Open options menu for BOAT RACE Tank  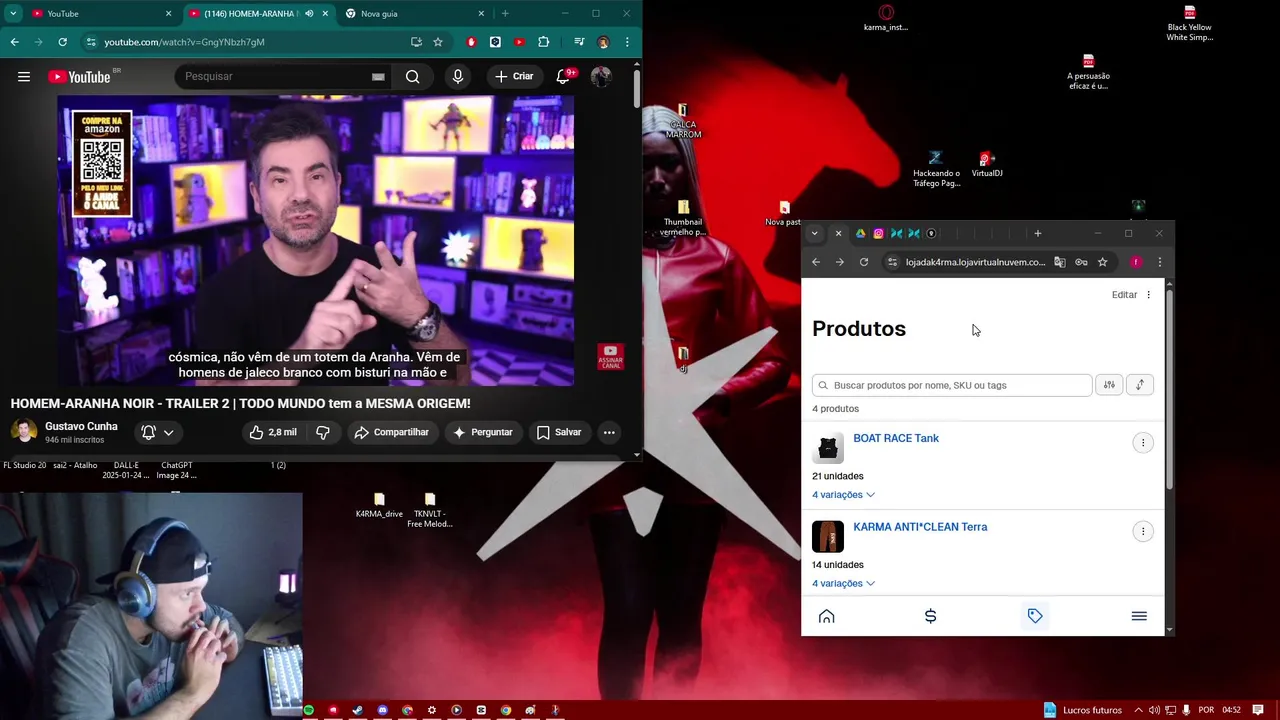click(1143, 443)
